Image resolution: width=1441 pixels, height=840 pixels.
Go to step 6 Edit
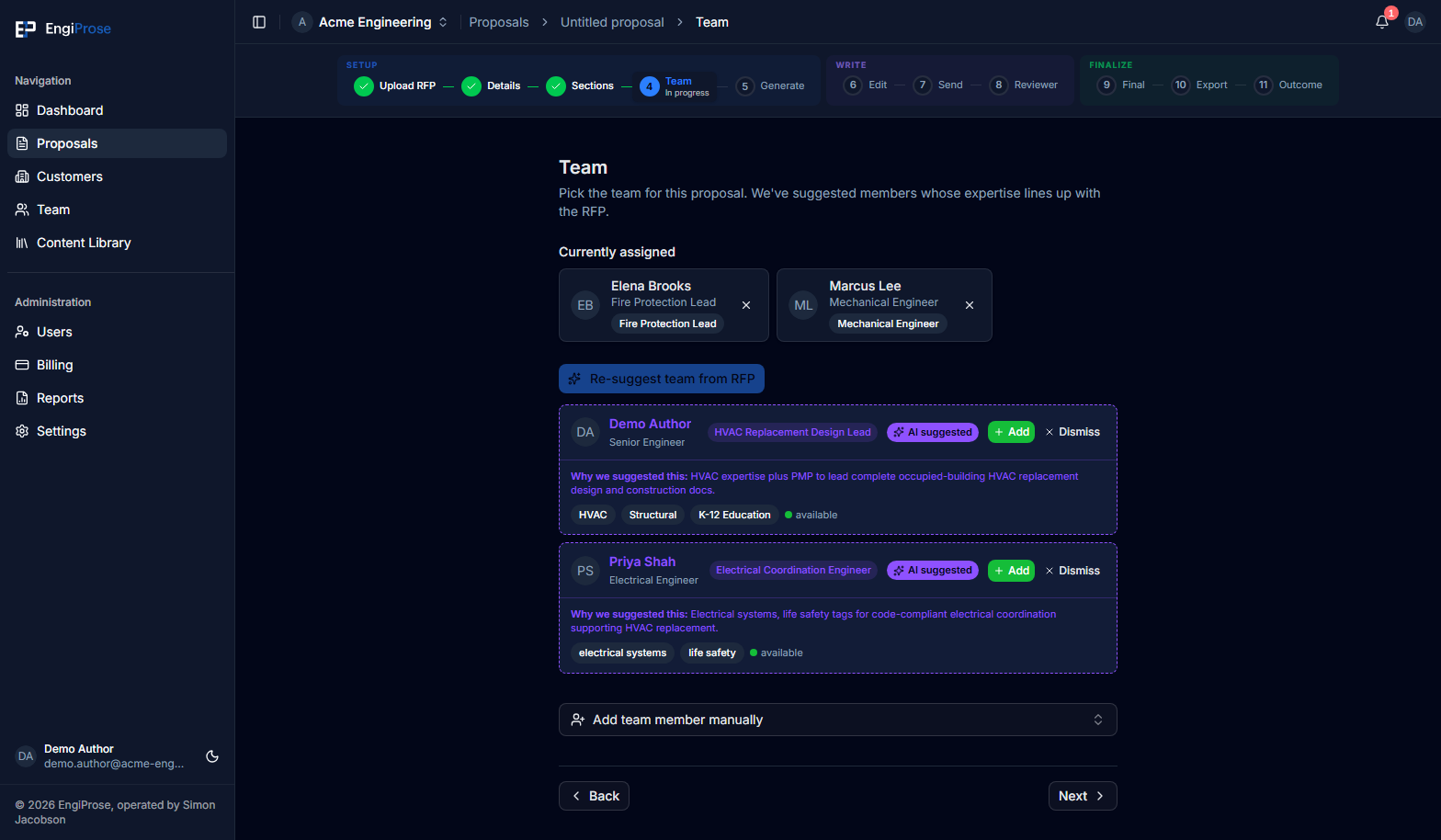click(x=866, y=85)
